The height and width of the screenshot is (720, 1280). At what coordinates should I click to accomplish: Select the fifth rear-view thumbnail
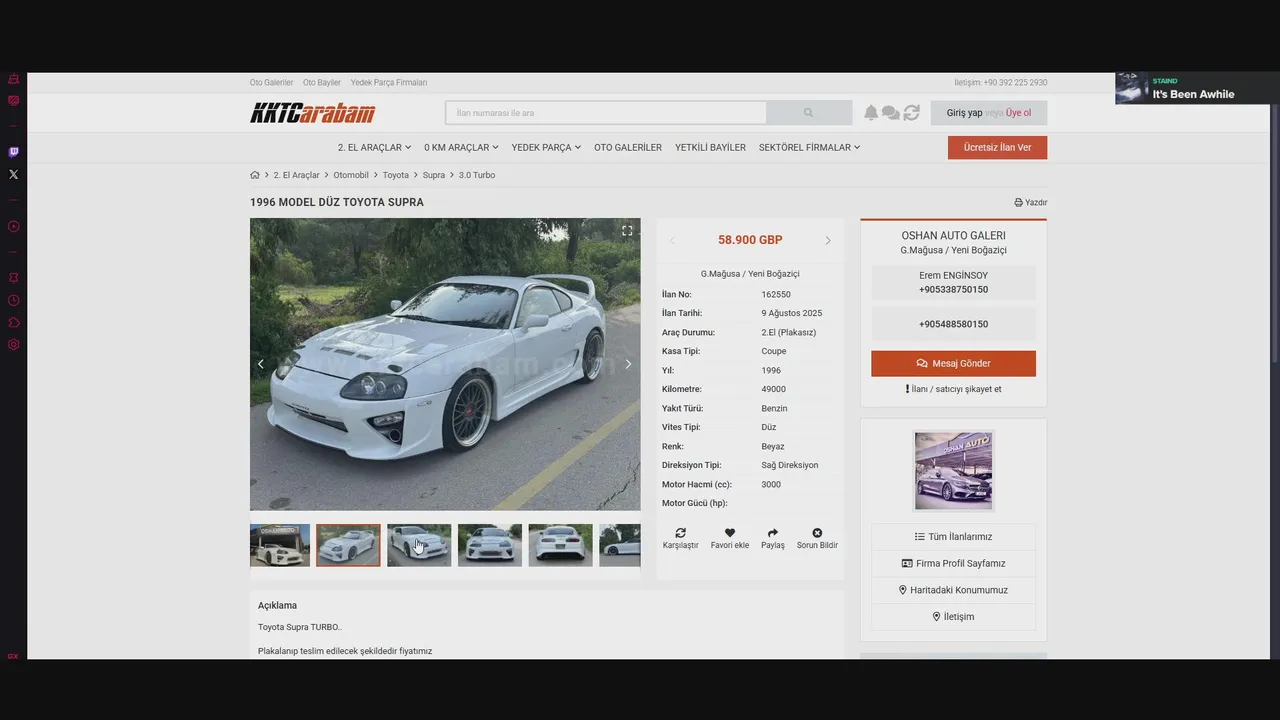(560, 545)
